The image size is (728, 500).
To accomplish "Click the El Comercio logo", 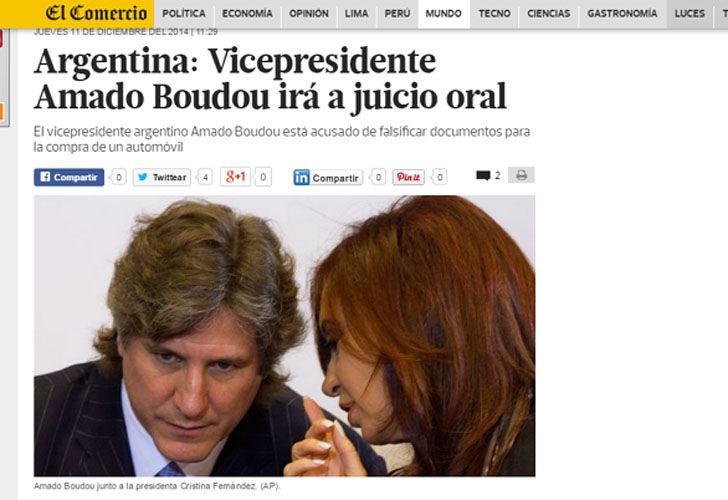I will pos(96,13).
